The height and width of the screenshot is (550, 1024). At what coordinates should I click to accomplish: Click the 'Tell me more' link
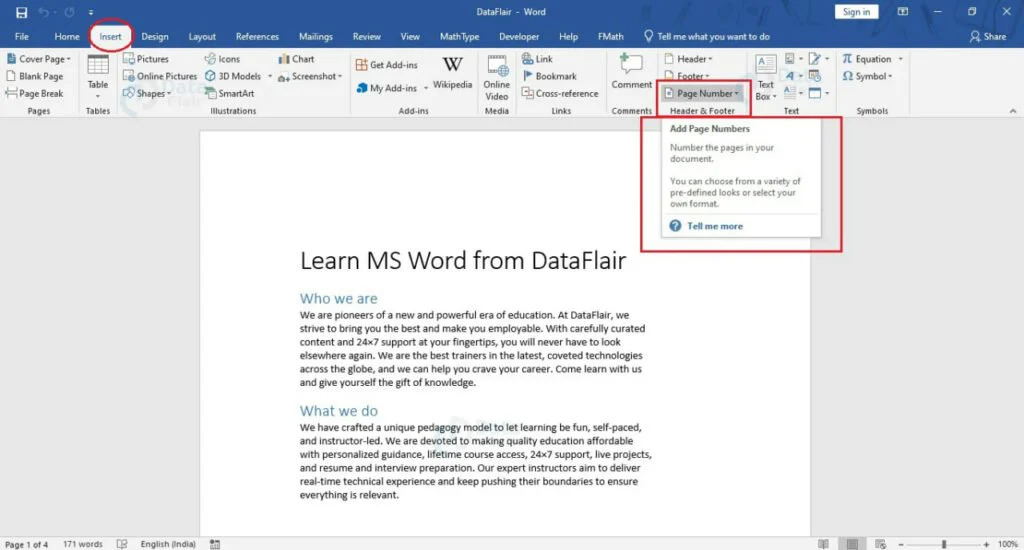(x=714, y=226)
